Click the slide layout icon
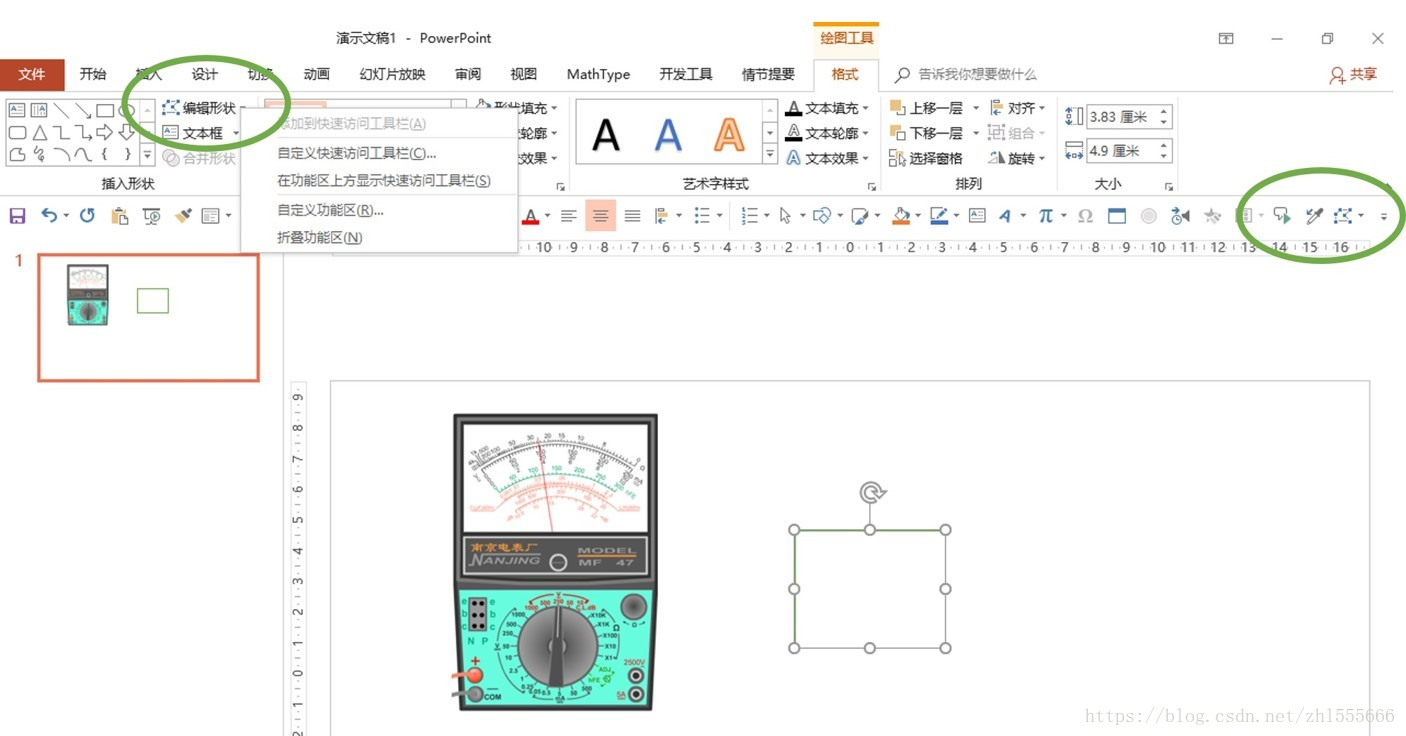Viewport: 1406px width, 736px height. coord(210,215)
